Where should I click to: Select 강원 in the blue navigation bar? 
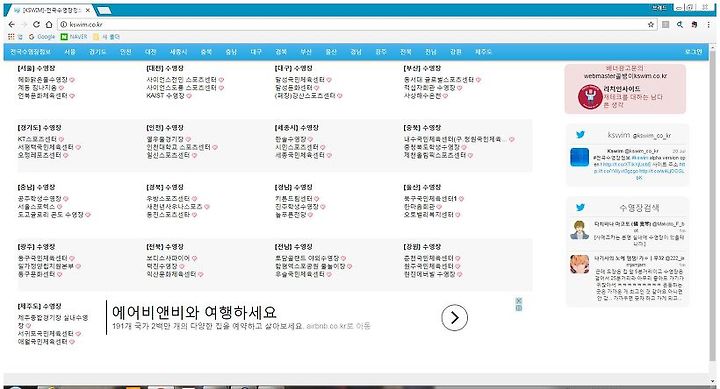[456, 52]
